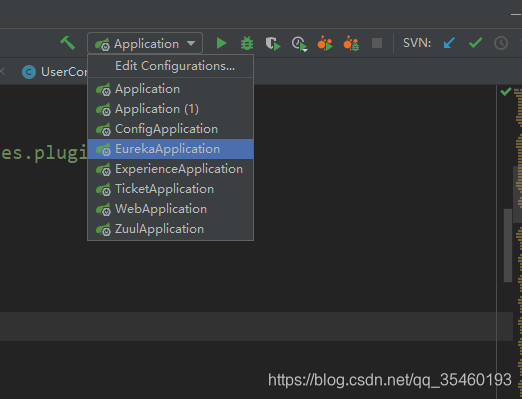Collapse the Application run configuration dropdown

(x=145, y=43)
